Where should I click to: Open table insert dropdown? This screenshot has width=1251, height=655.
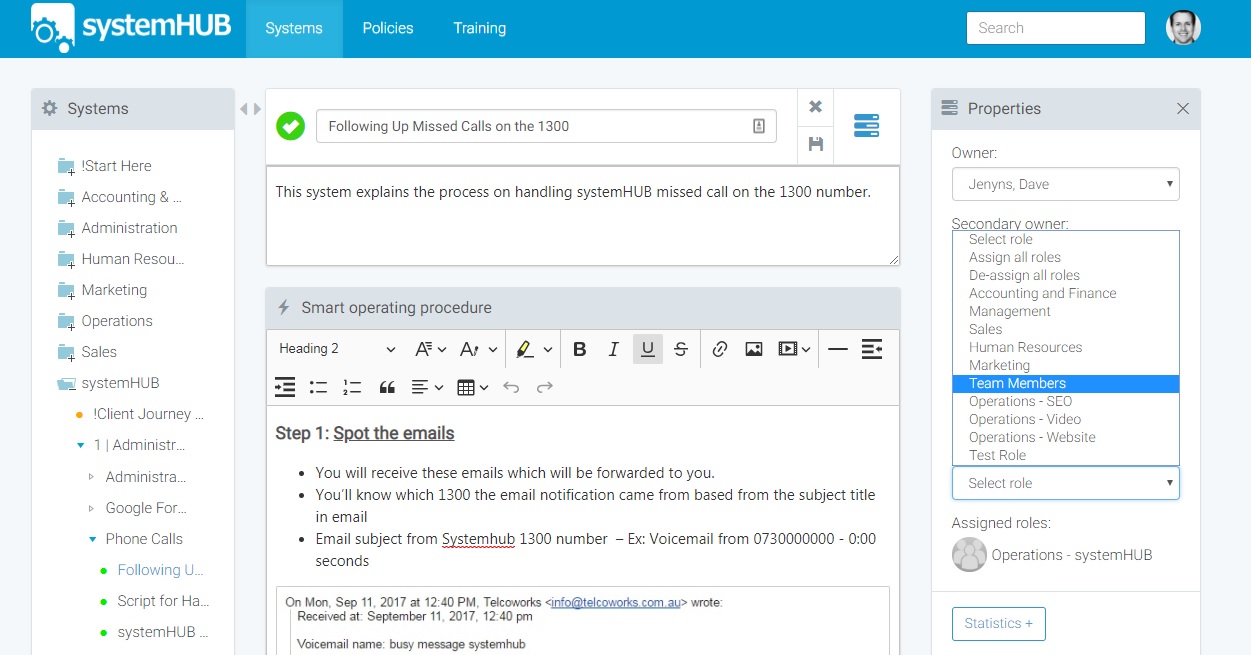pyautogui.click(x=472, y=387)
